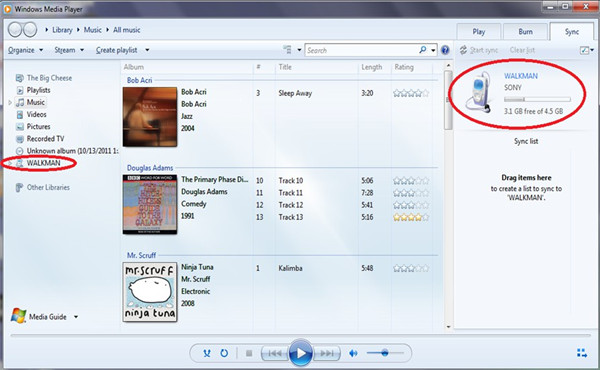Switch to the Sync tab

tap(572, 32)
